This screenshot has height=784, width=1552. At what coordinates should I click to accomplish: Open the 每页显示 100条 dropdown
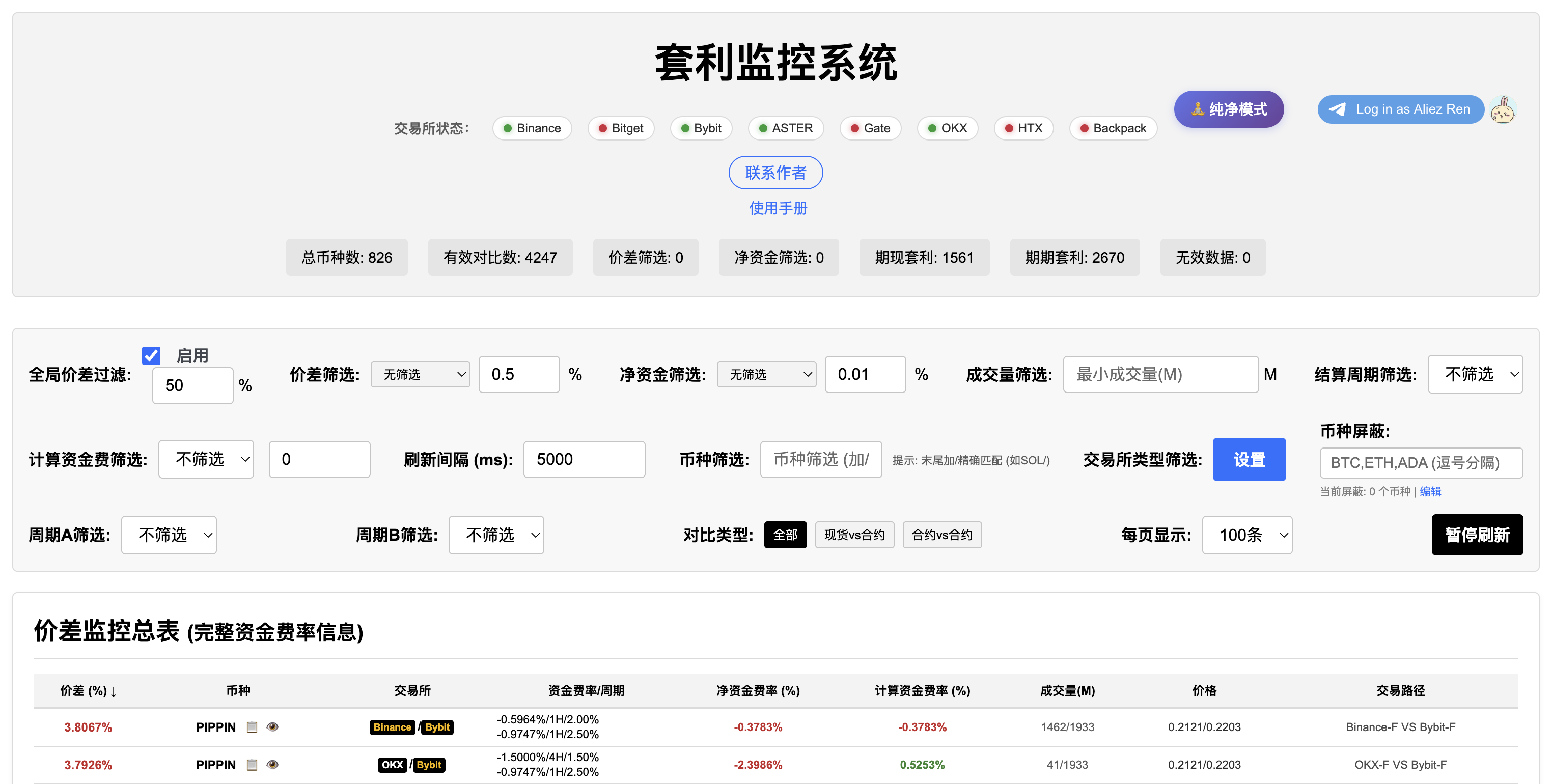pyautogui.click(x=1246, y=535)
